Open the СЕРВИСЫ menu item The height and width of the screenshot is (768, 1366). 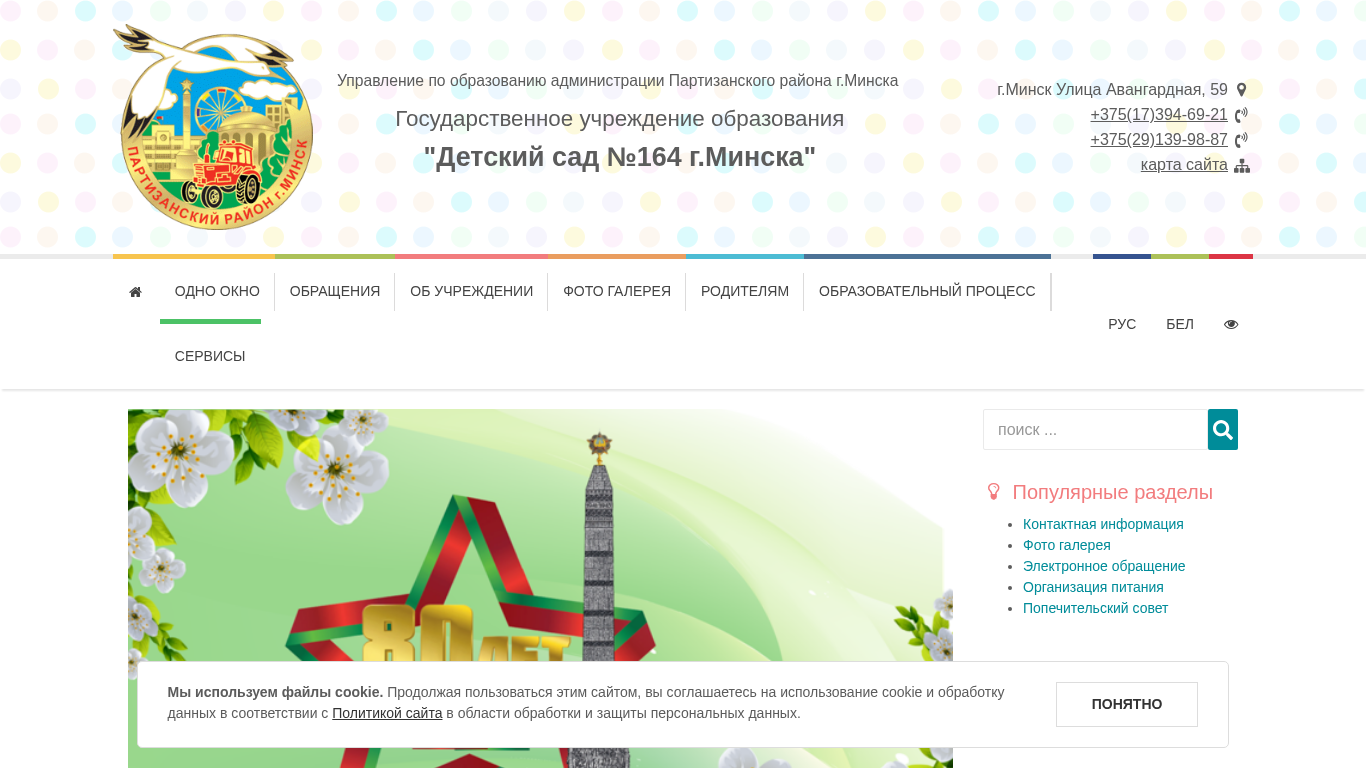[210, 356]
